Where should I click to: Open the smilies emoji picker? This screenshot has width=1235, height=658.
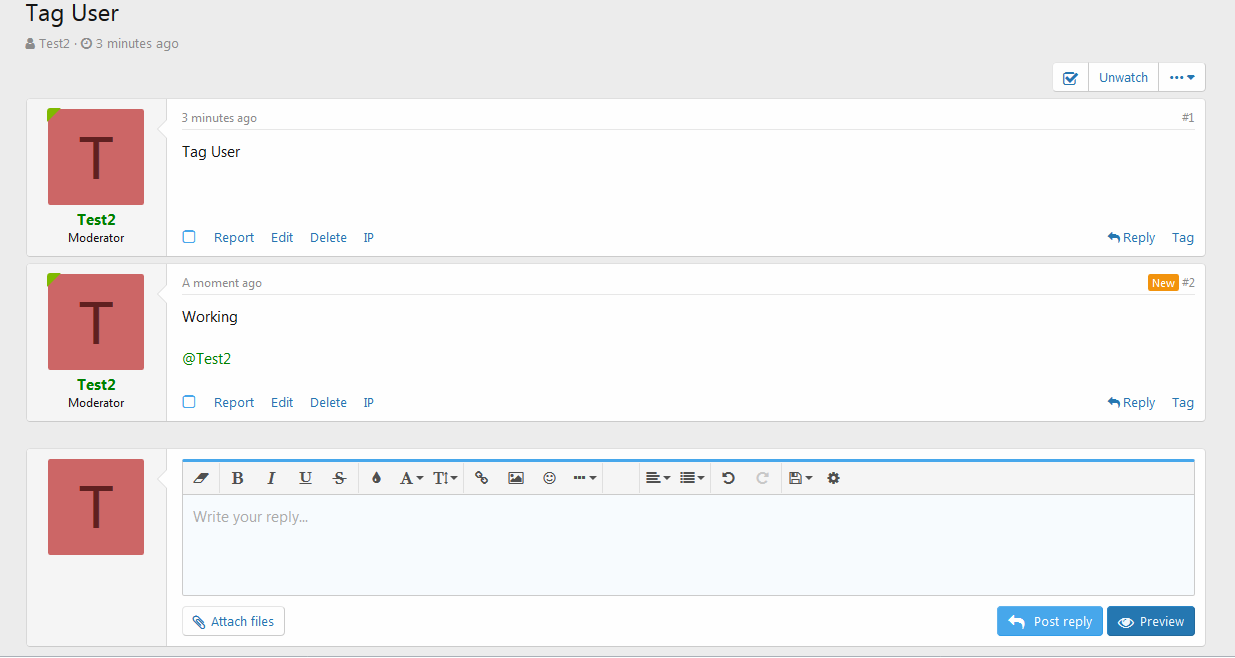coord(549,478)
